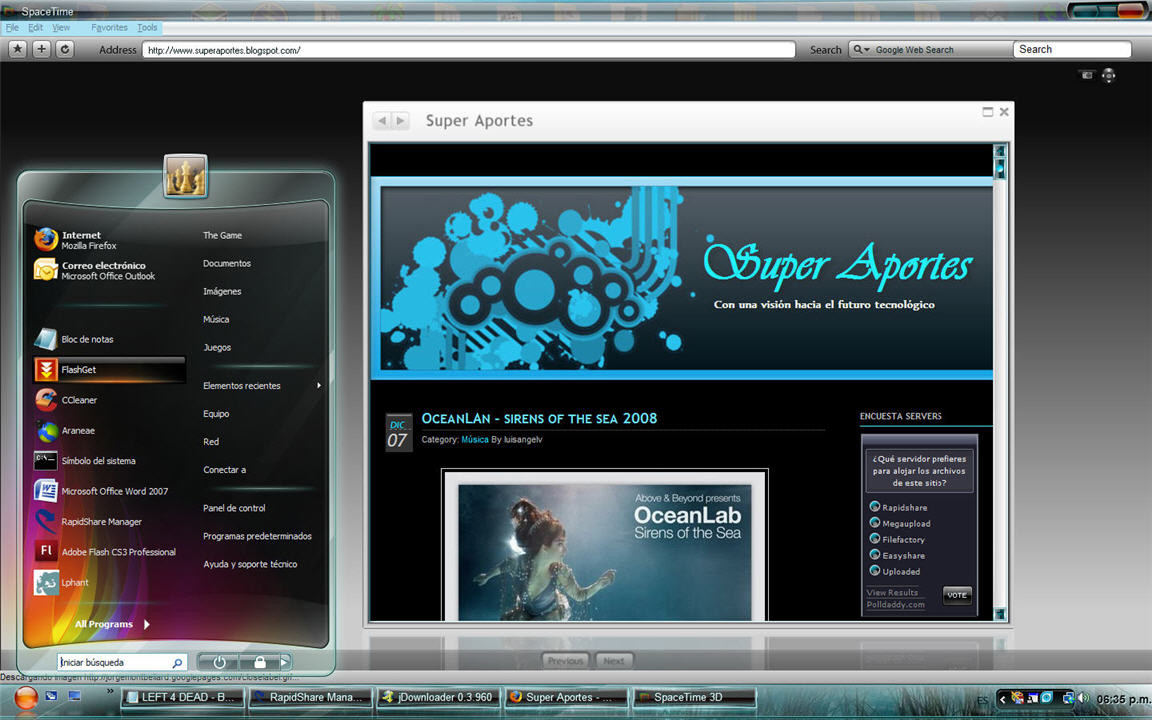Open the View menu

[x=61, y=28]
